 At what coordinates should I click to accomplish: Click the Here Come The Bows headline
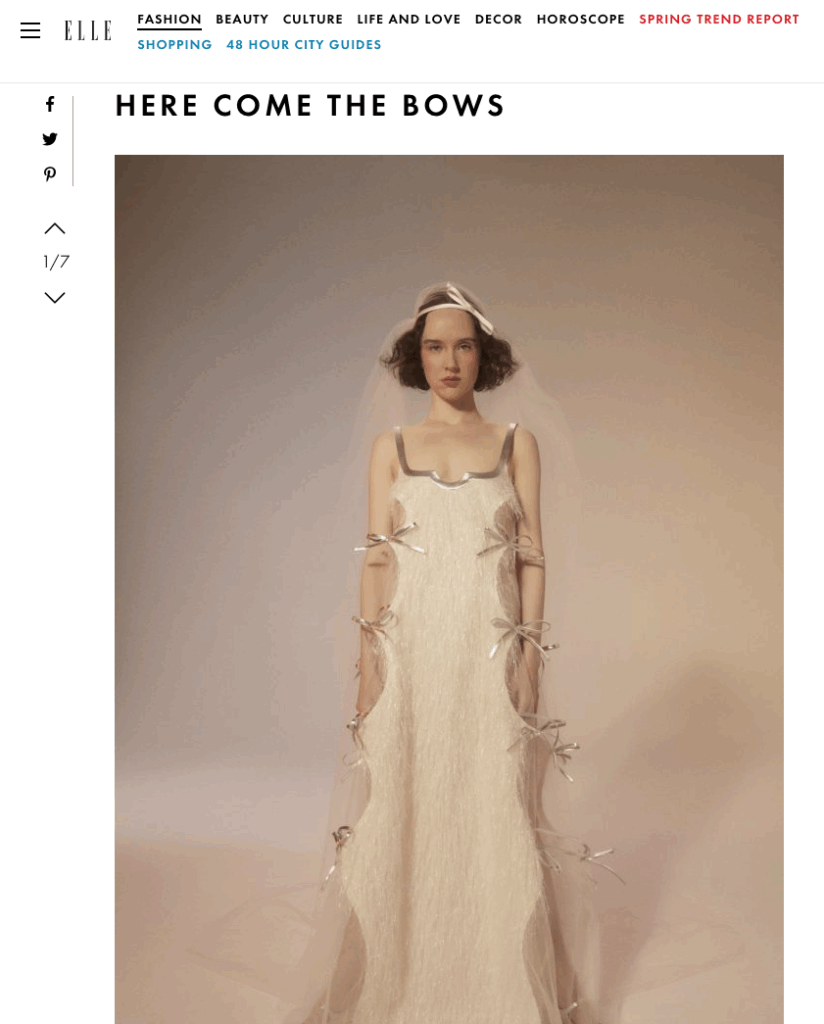click(310, 106)
